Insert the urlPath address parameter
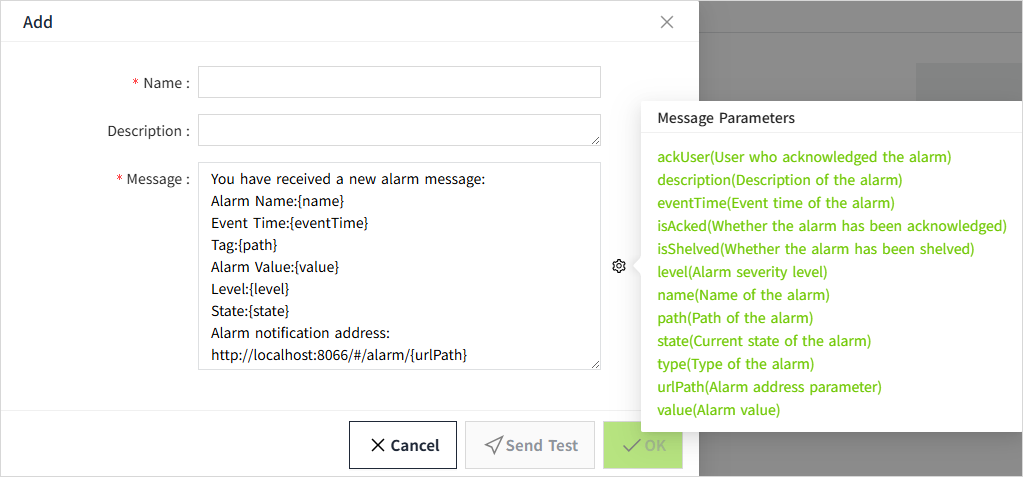This screenshot has width=1023, height=477. [x=769, y=387]
